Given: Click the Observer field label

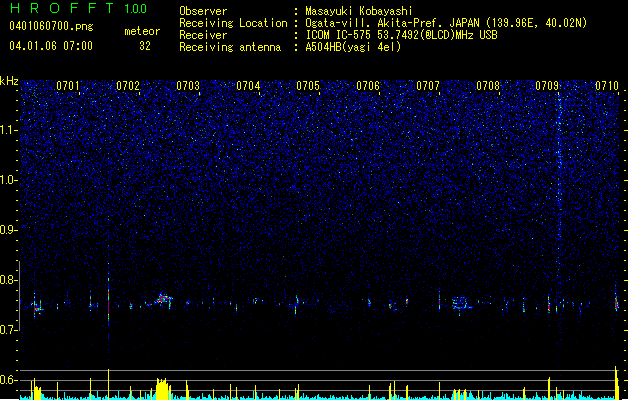Looking at the screenshot, I should click(x=203, y=11).
